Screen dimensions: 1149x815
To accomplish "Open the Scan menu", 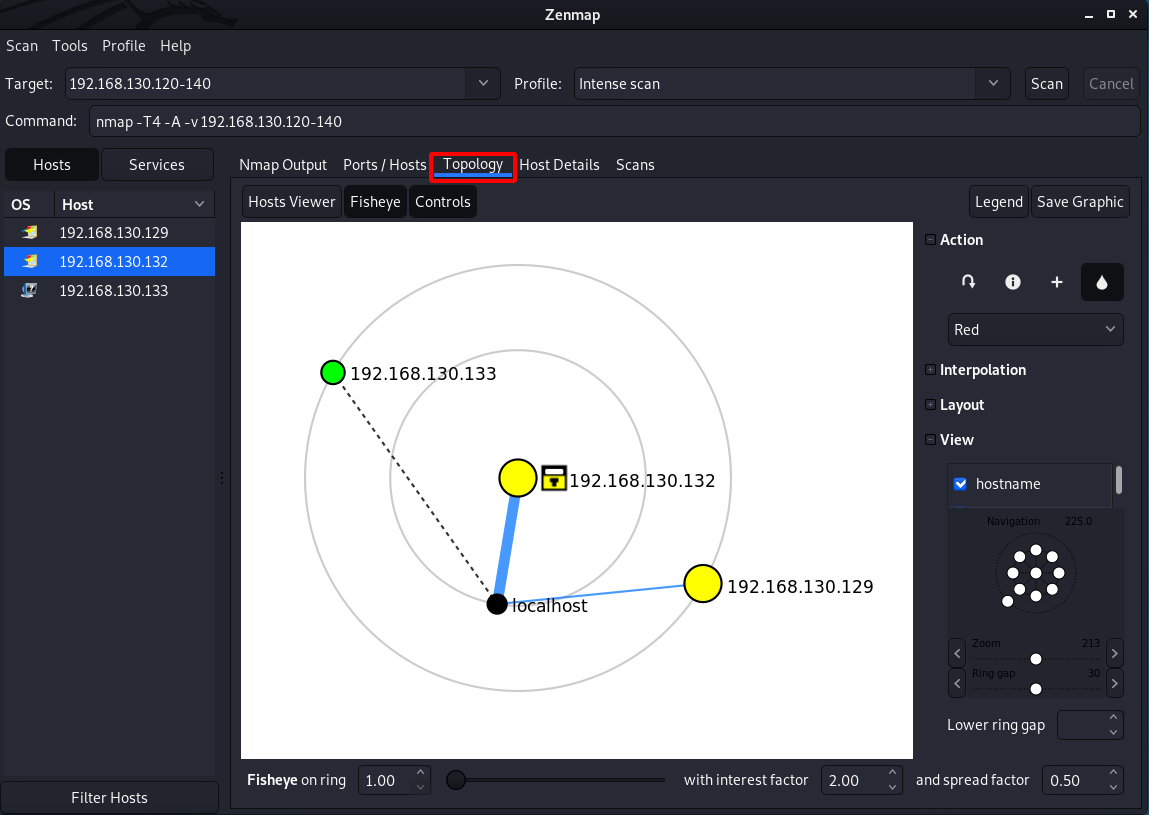I will coord(22,45).
